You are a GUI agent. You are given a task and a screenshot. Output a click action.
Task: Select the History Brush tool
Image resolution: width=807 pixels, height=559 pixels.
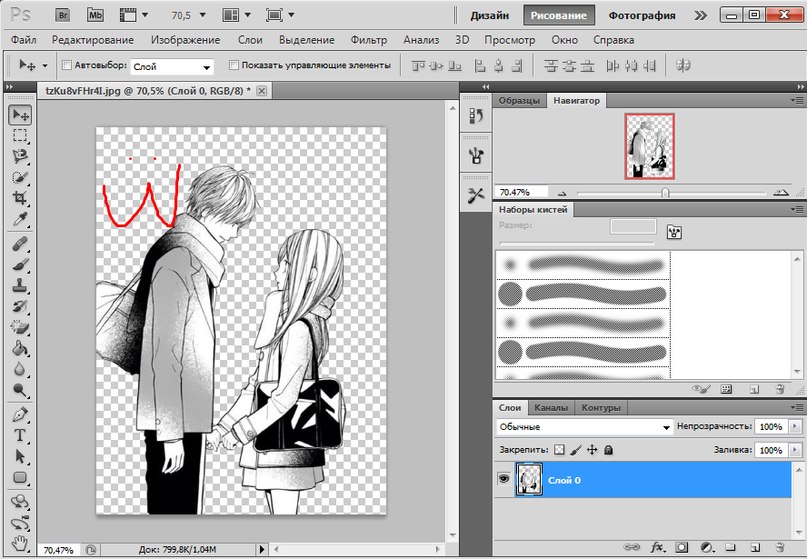20,306
